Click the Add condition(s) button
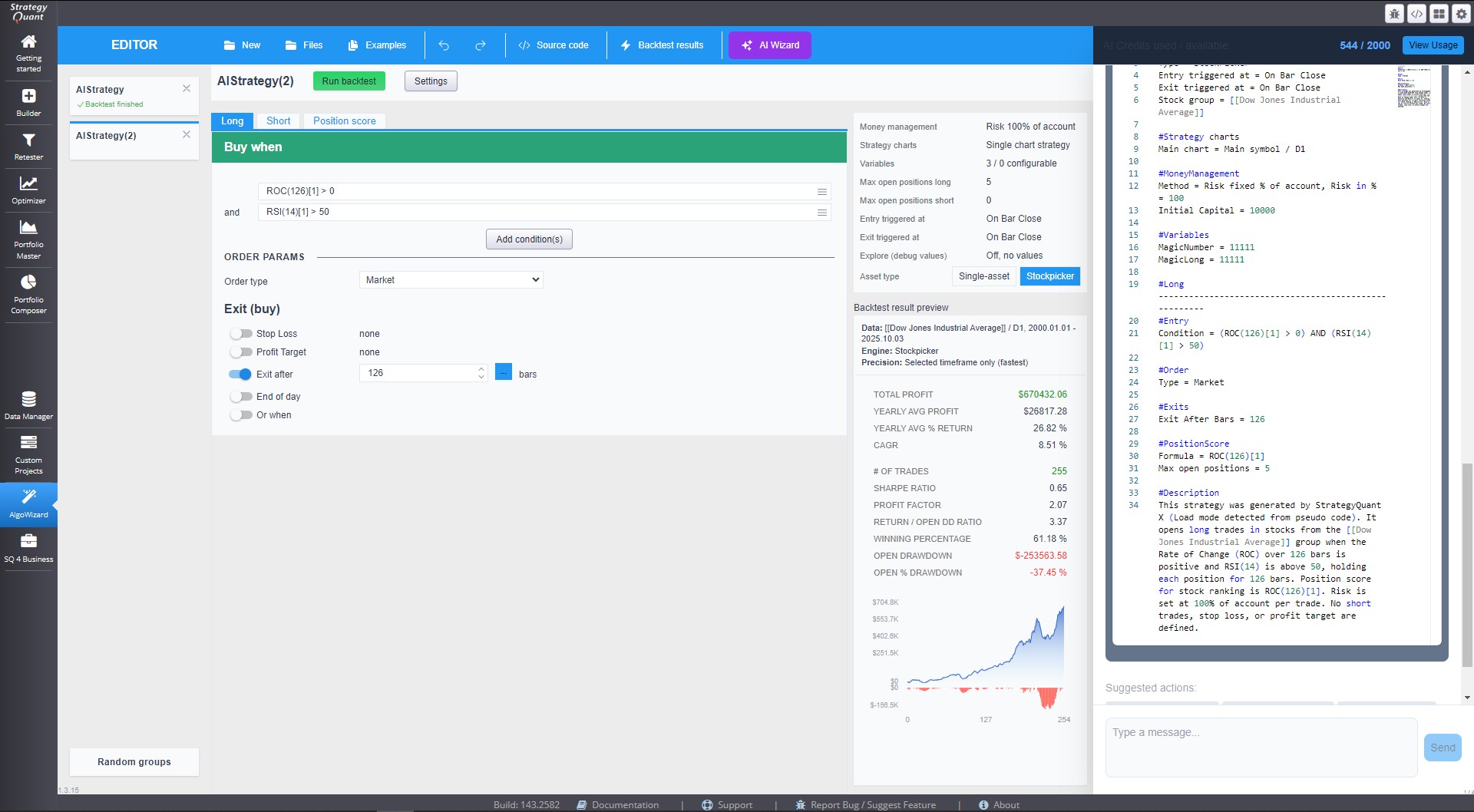The height and width of the screenshot is (812, 1474). click(x=529, y=239)
